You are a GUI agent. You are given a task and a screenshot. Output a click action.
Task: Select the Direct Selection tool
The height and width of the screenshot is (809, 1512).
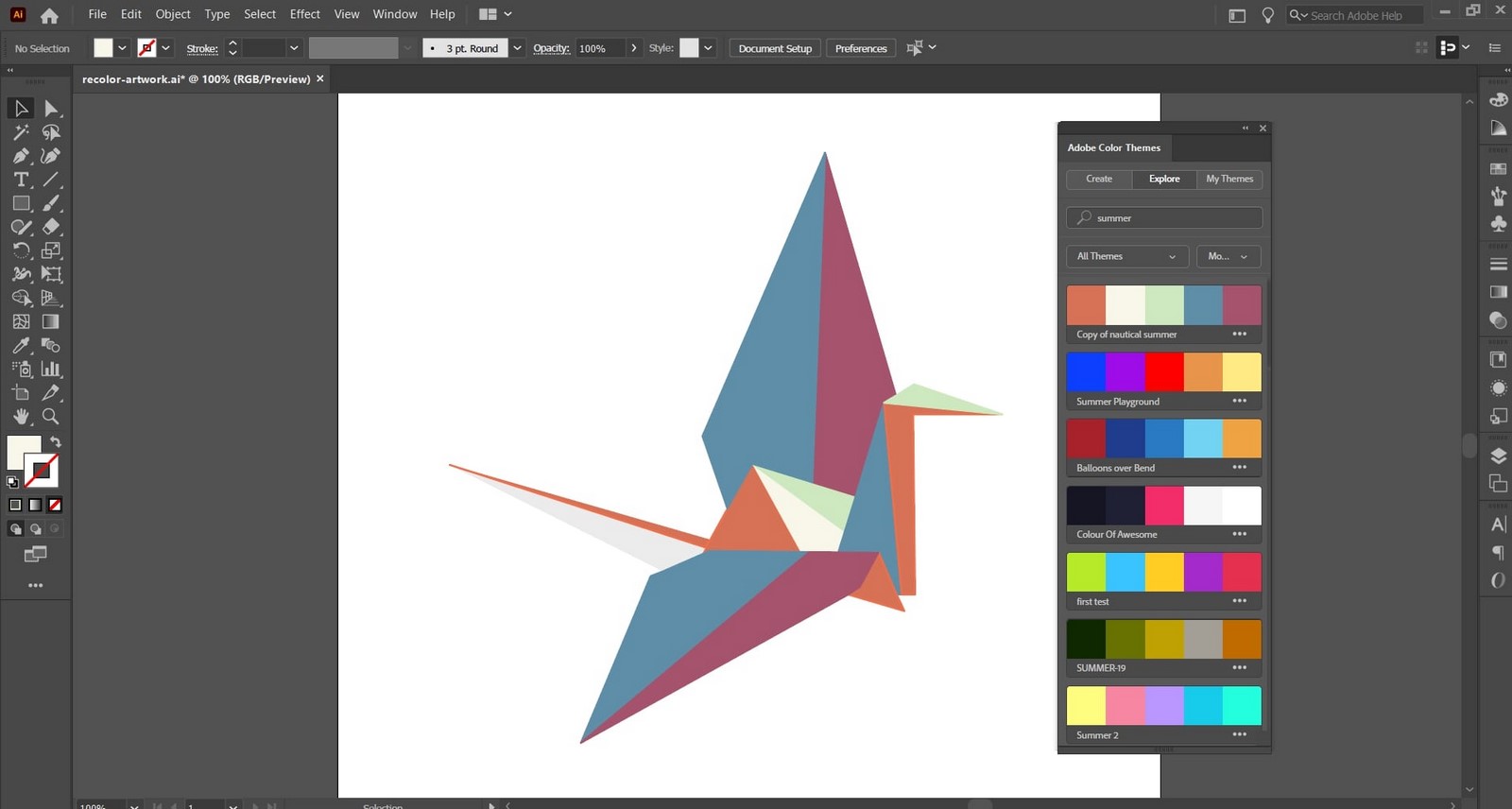pyautogui.click(x=51, y=109)
